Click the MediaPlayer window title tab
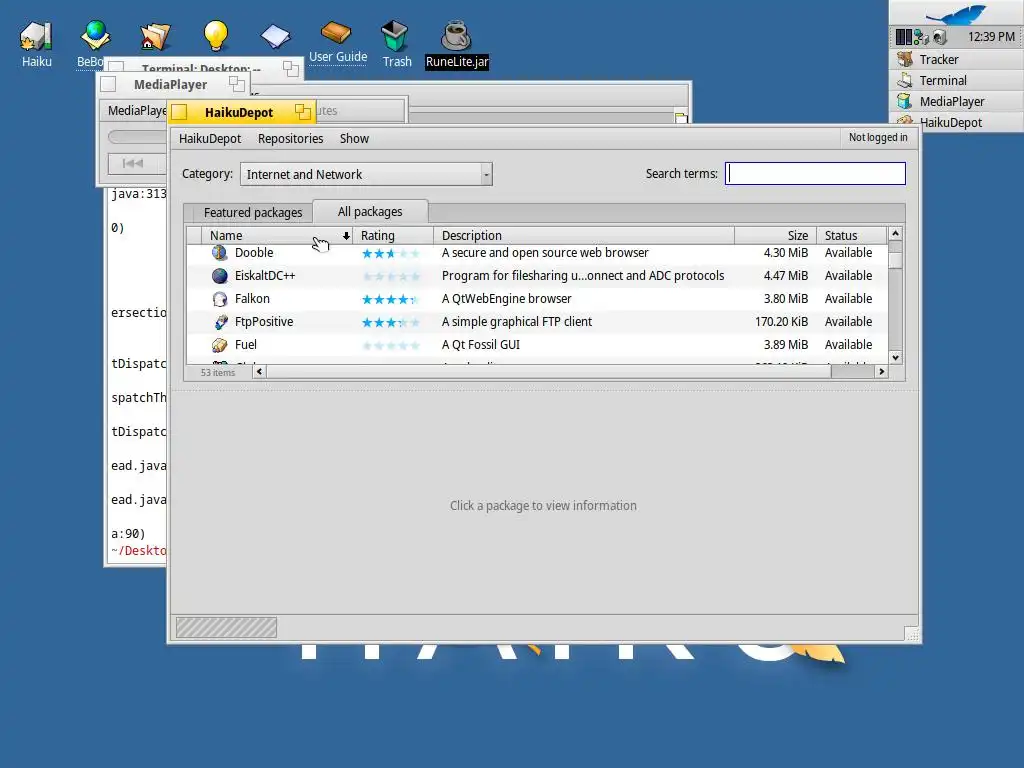The width and height of the screenshot is (1024, 768). [170, 84]
